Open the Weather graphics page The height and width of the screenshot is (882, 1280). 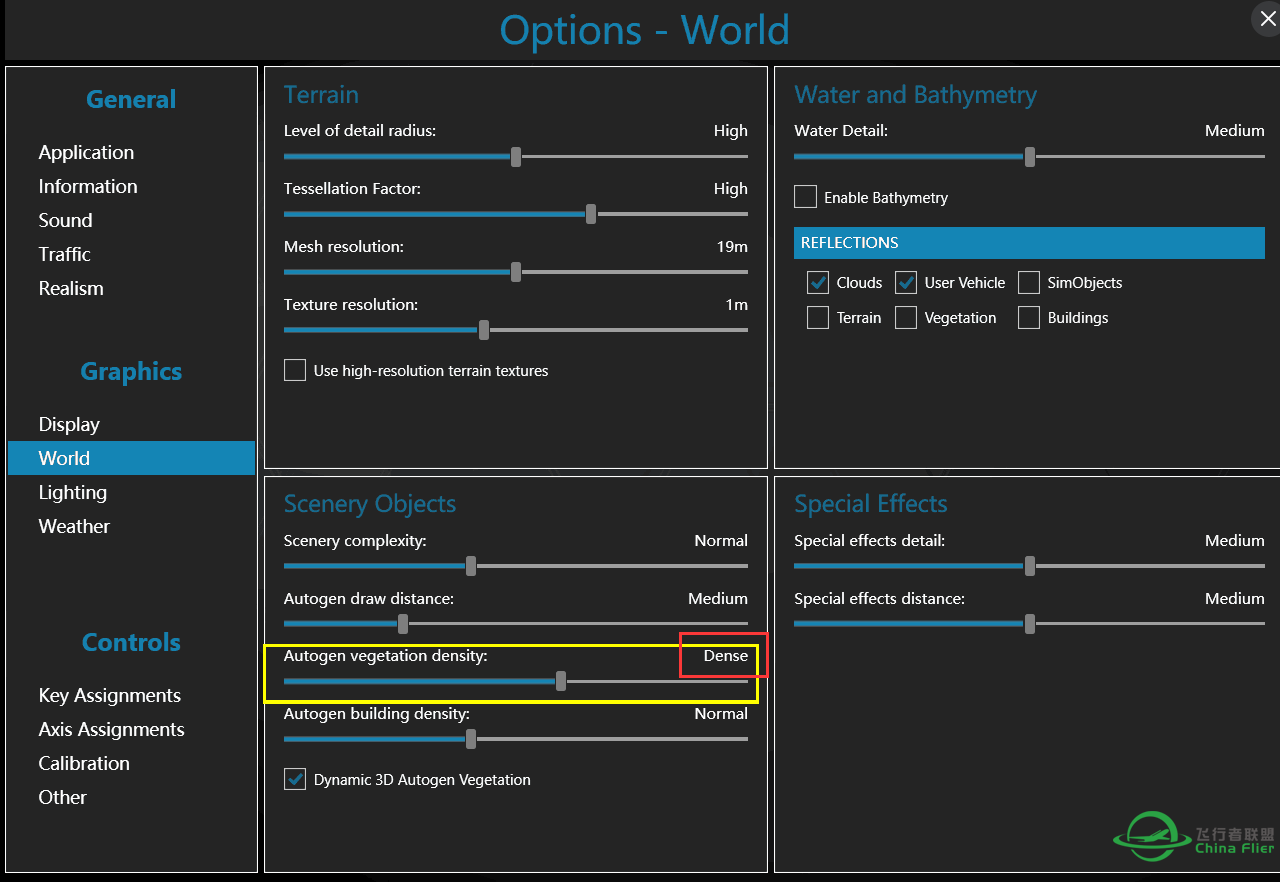coord(74,526)
